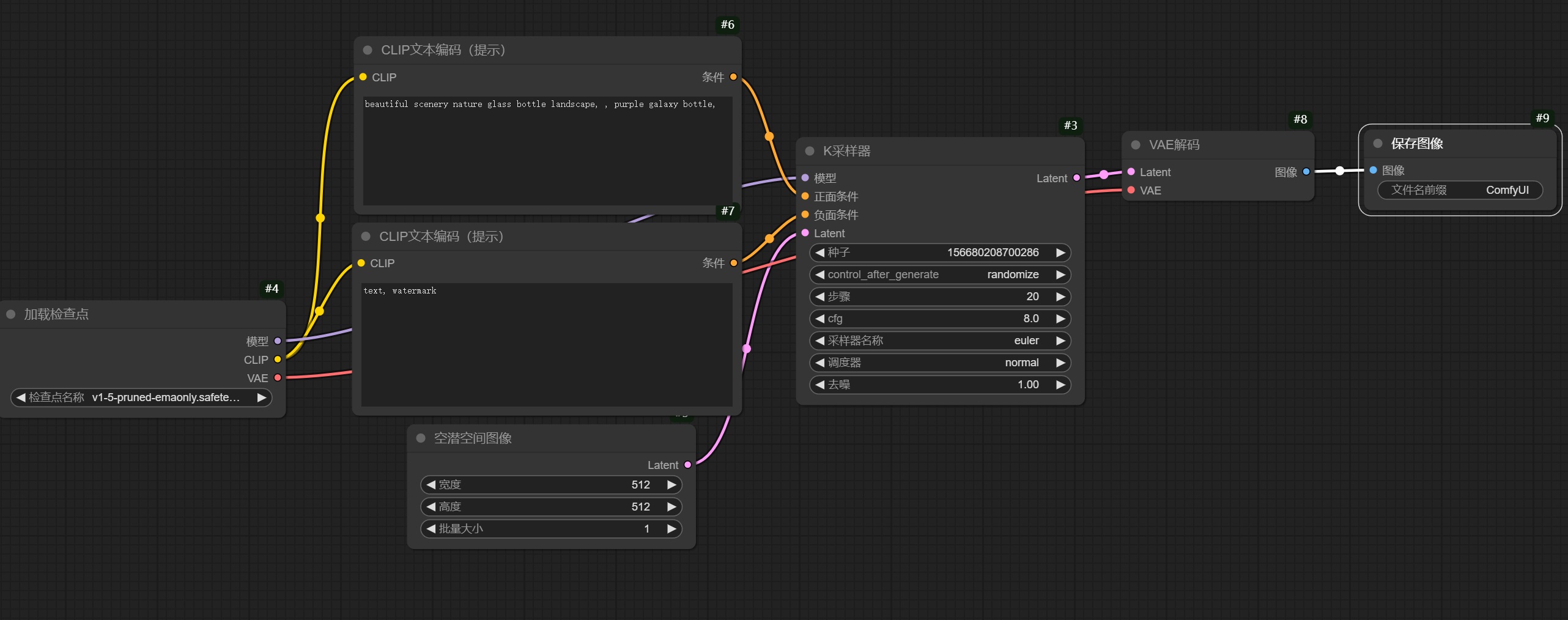Click the blue 图像 output port on VAE解码
The image size is (1568, 620).
point(1306,172)
